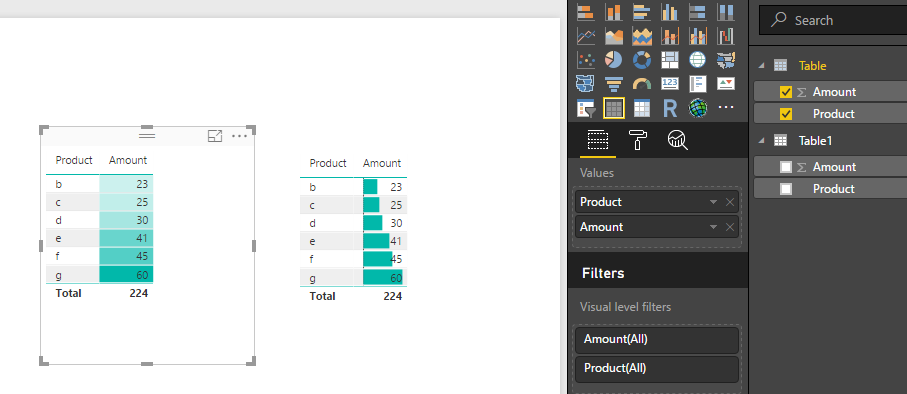Click the highlighted table visualization icon
Viewport: 907px width, 394px height.
[614, 108]
